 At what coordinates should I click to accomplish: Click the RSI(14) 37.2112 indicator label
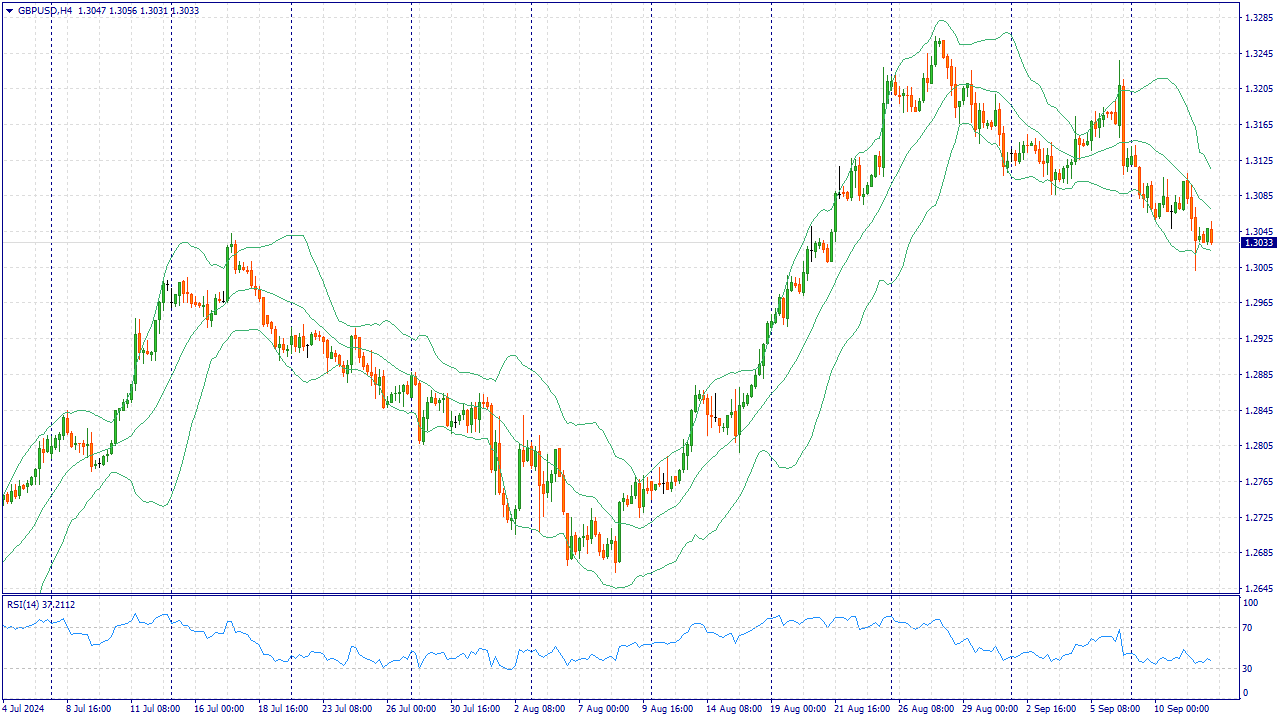click(41, 604)
